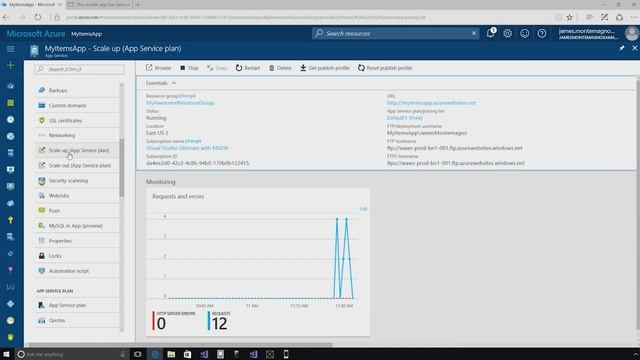Delete the app service

[x=280, y=68]
